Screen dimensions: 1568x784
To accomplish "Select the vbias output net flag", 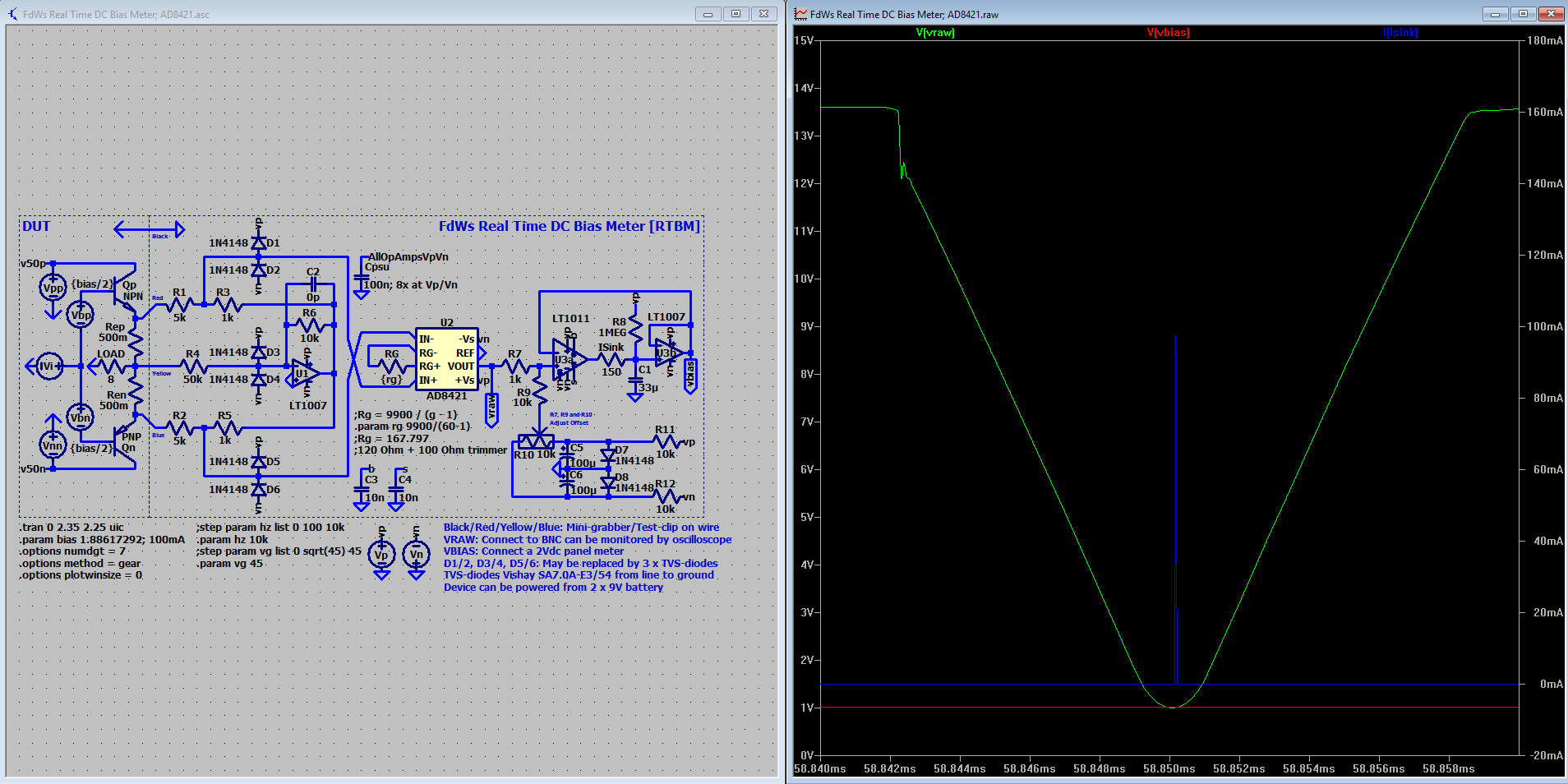I will [690, 376].
